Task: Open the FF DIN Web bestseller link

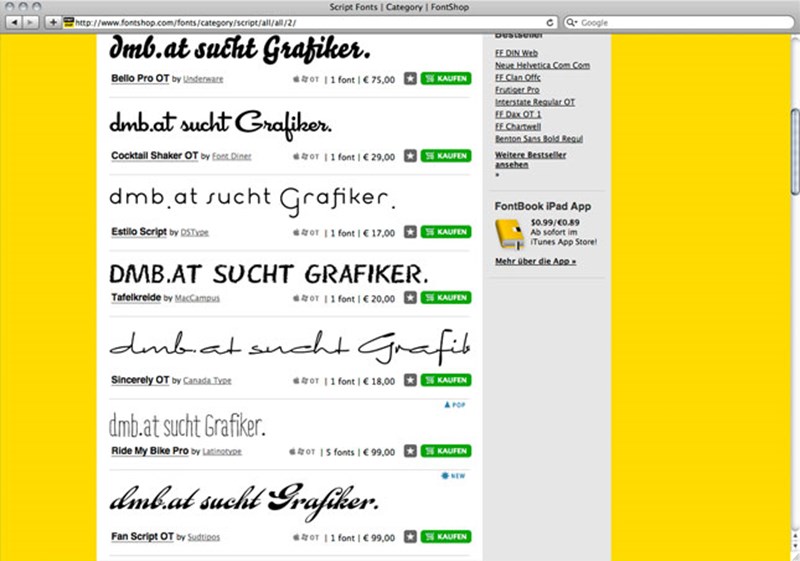Action: pos(516,53)
